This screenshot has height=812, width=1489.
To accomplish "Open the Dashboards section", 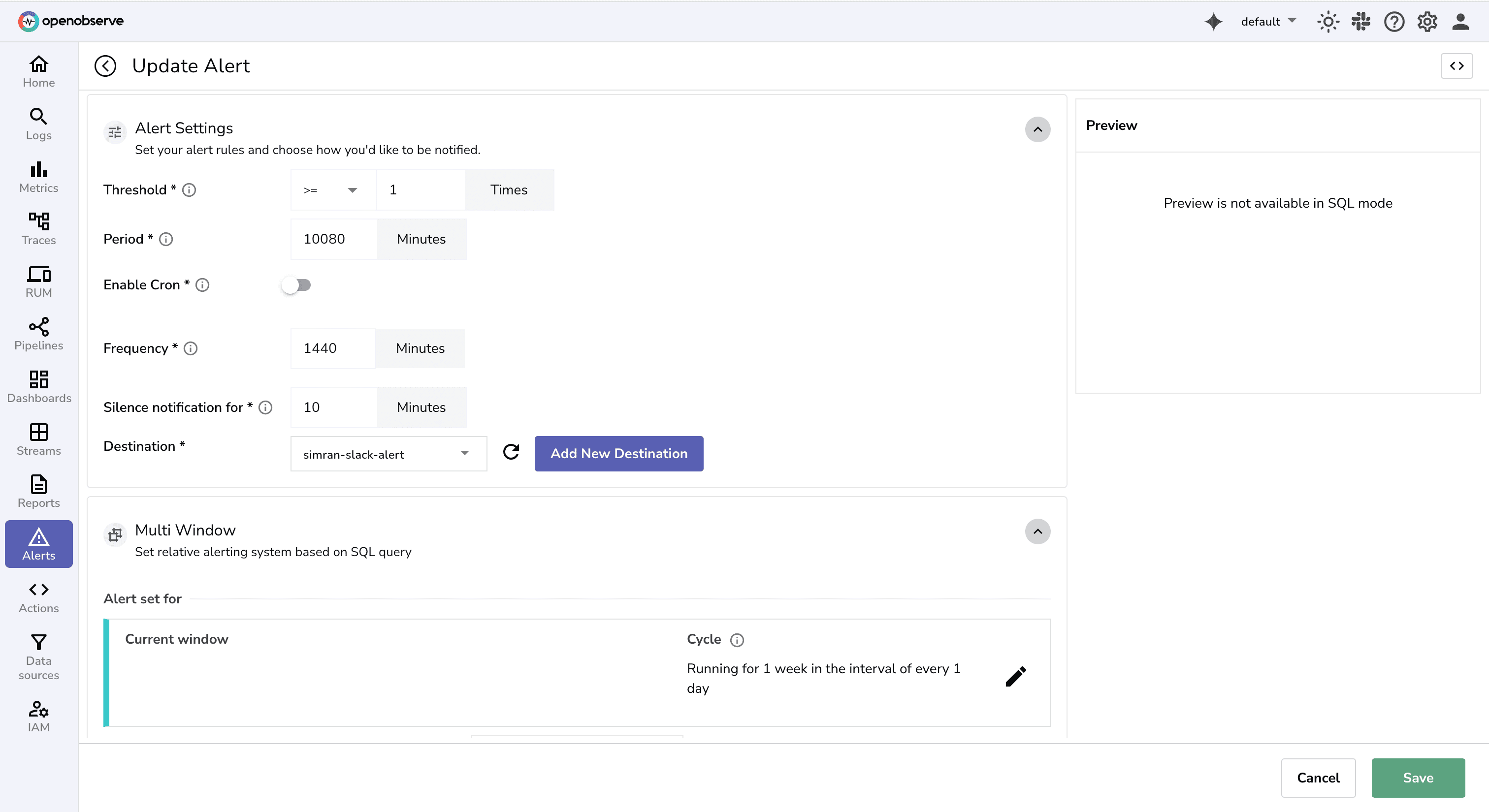I will [38, 386].
